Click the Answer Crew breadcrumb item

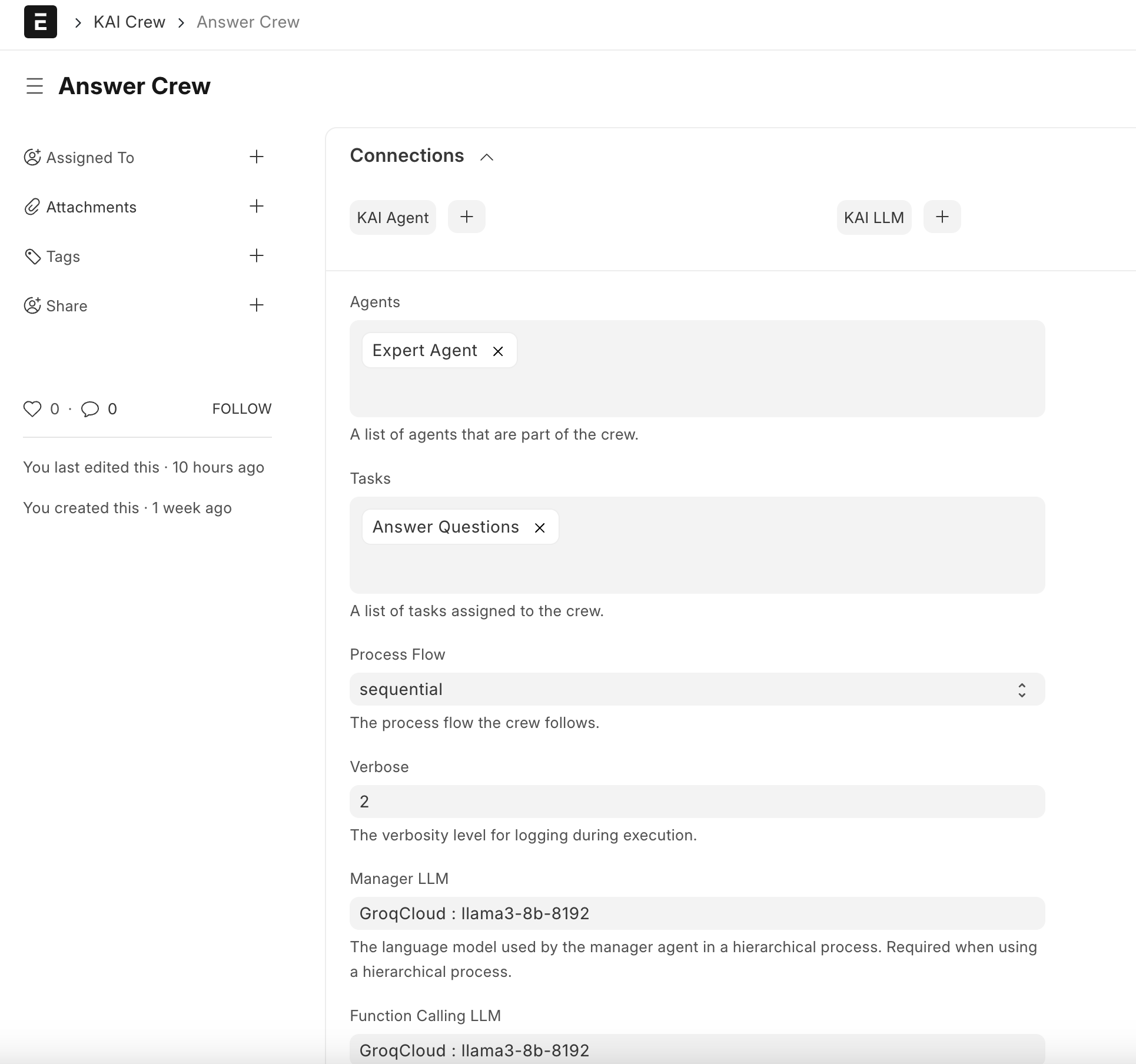(x=248, y=22)
